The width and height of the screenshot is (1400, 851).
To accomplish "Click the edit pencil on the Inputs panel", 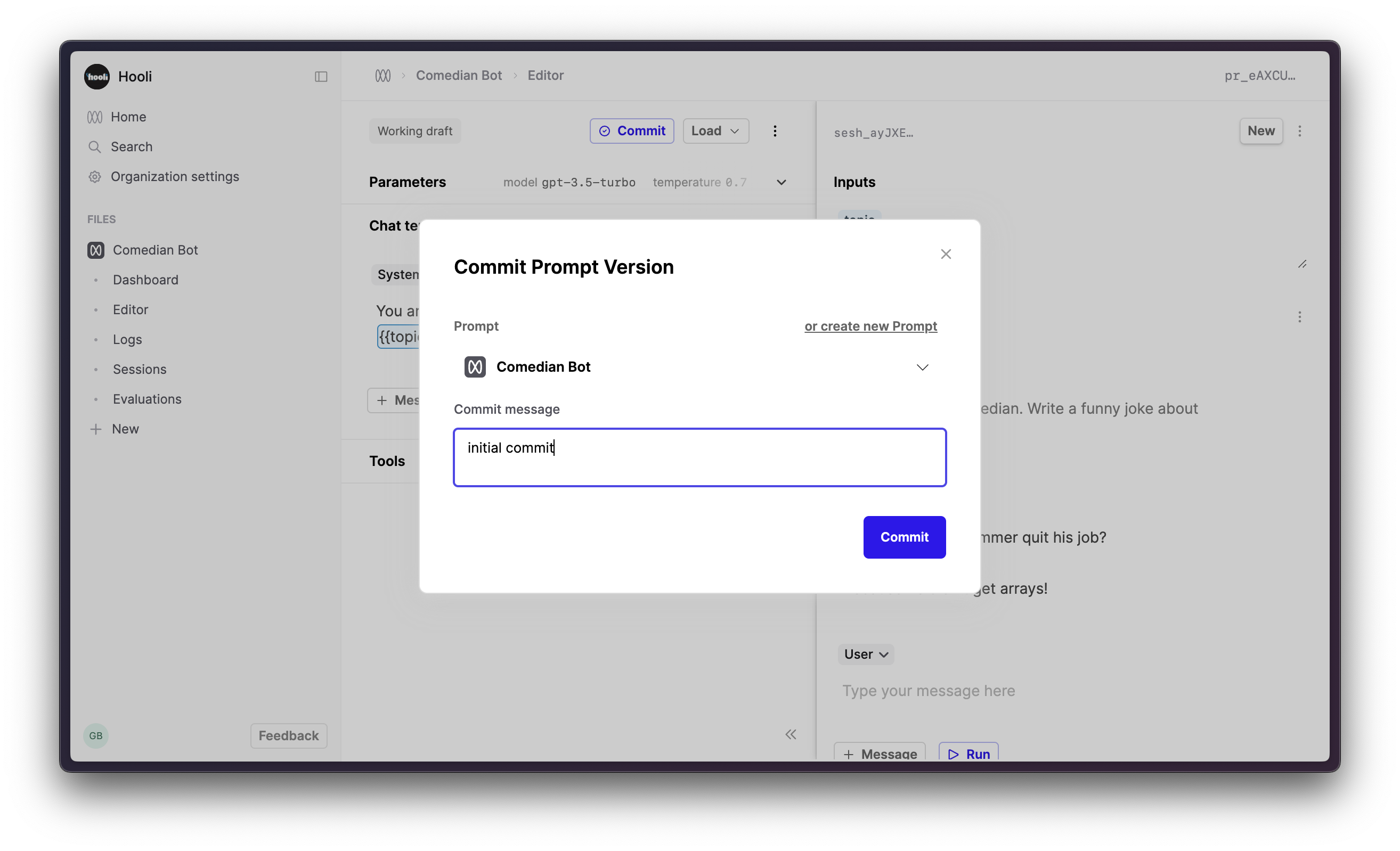I will tap(1303, 264).
